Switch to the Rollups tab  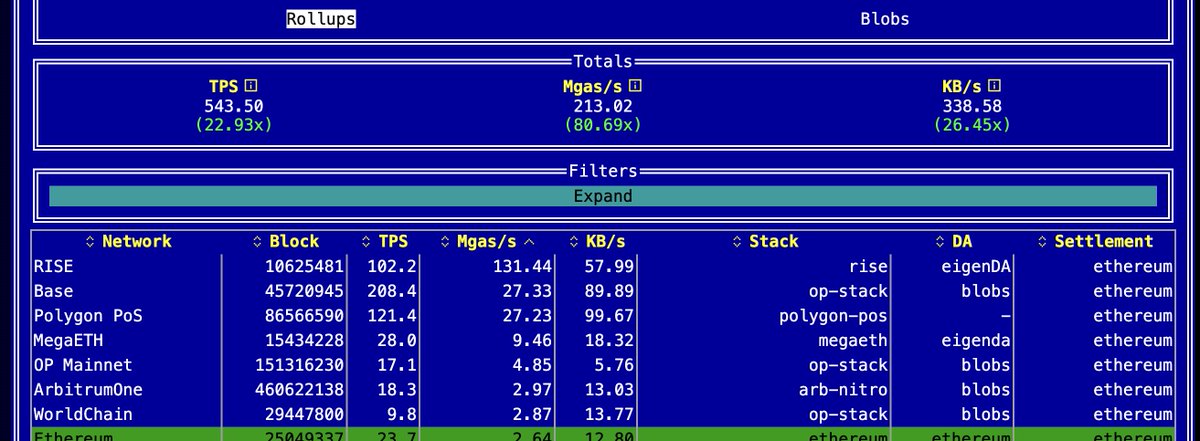point(320,19)
